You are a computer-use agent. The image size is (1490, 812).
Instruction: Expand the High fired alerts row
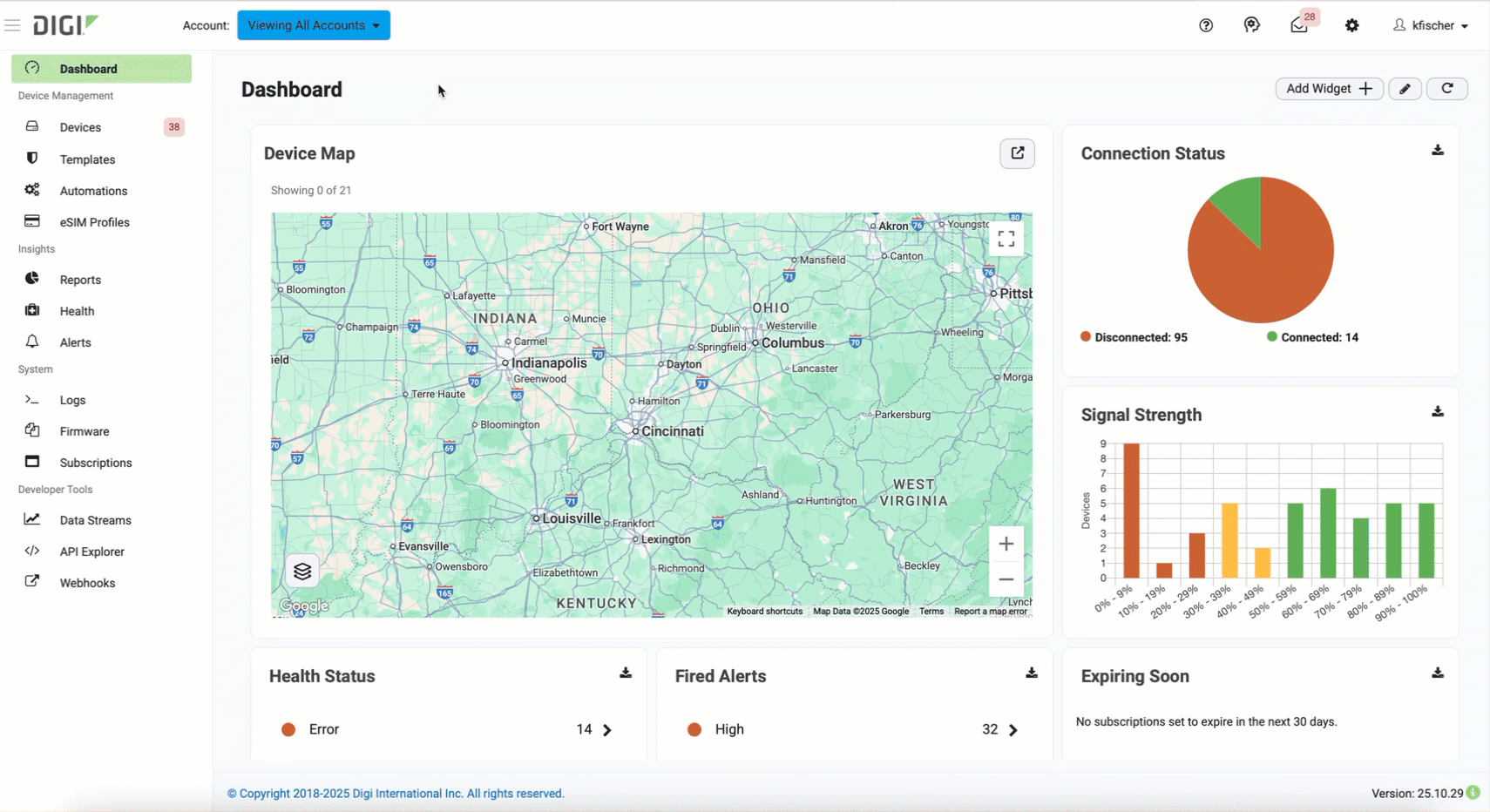tap(1013, 730)
